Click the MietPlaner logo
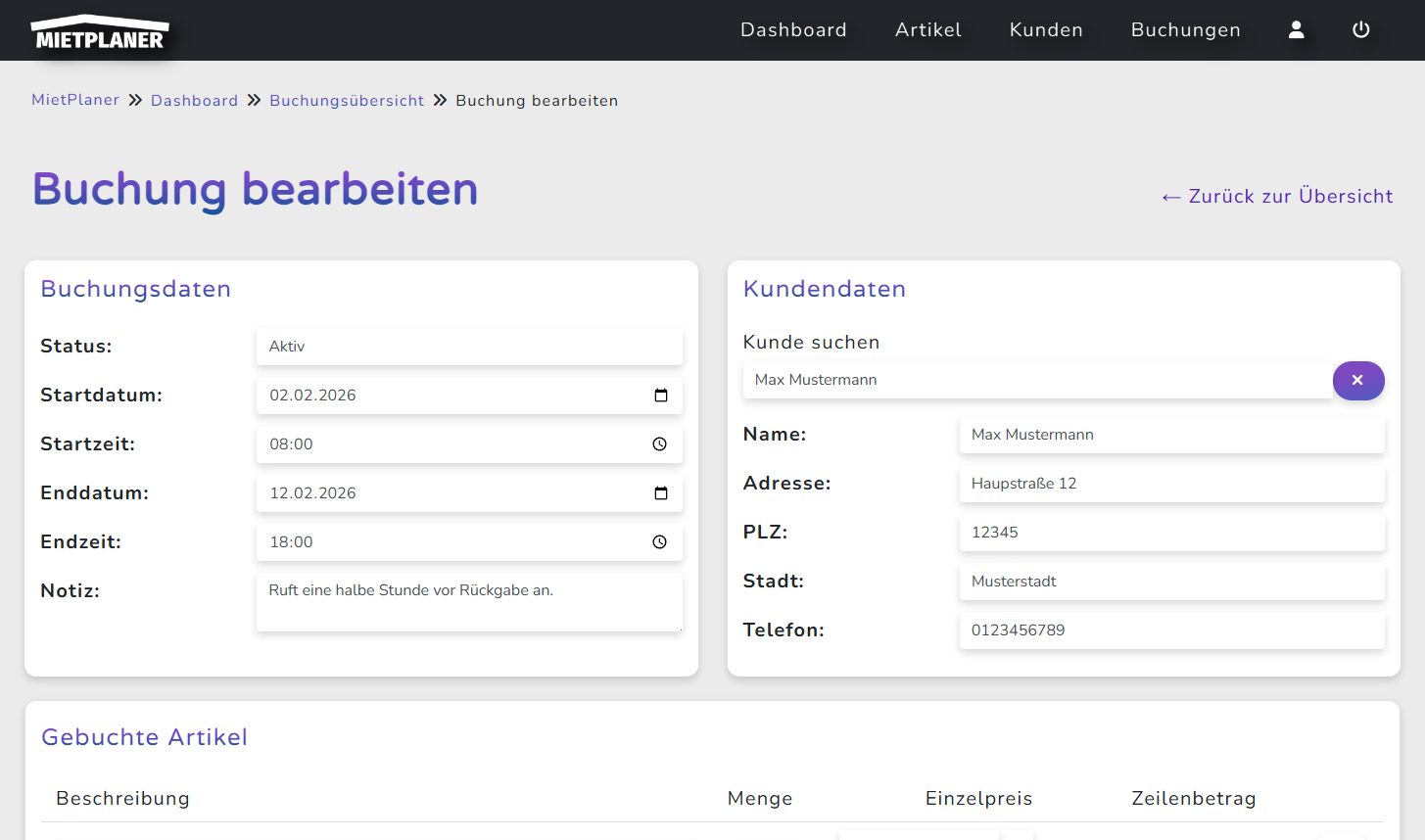The height and width of the screenshot is (840, 1425). [99, 31]
